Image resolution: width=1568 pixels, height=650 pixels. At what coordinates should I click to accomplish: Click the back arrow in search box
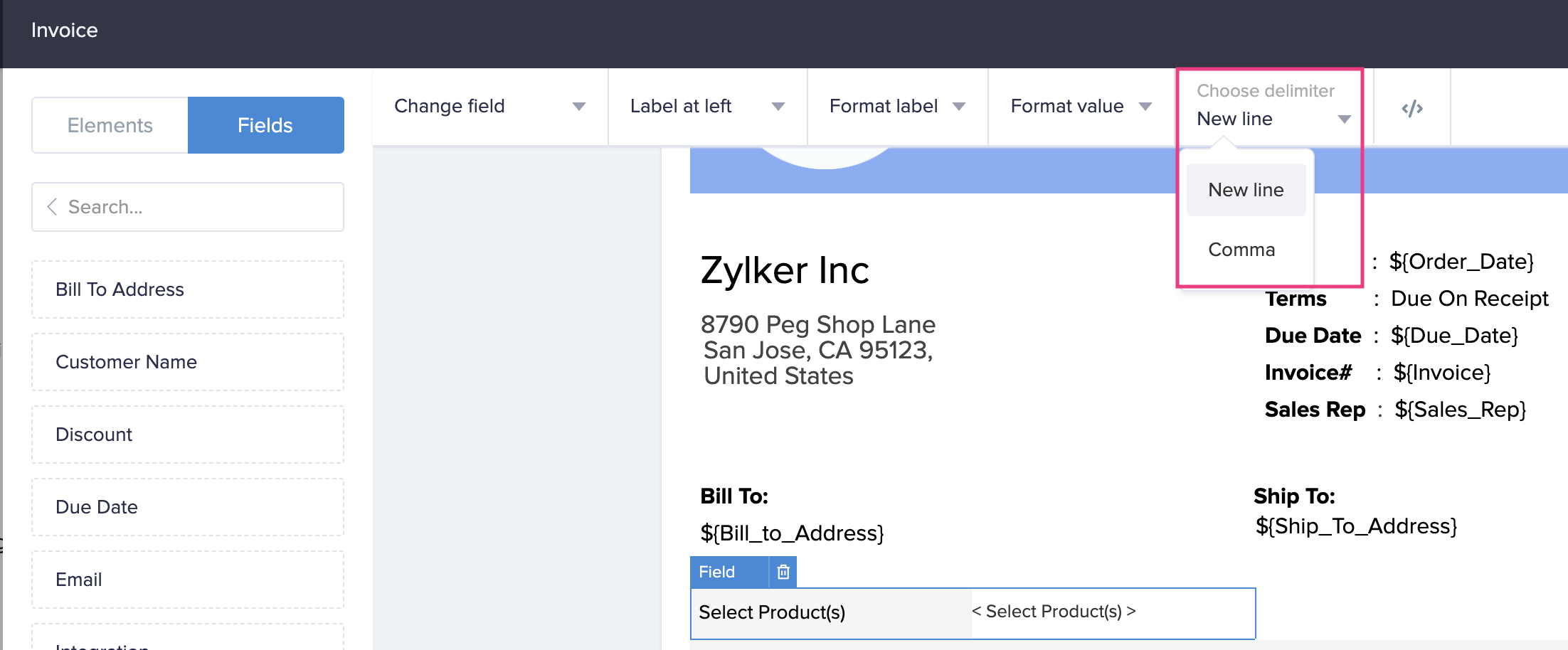[x=52, y=207]
